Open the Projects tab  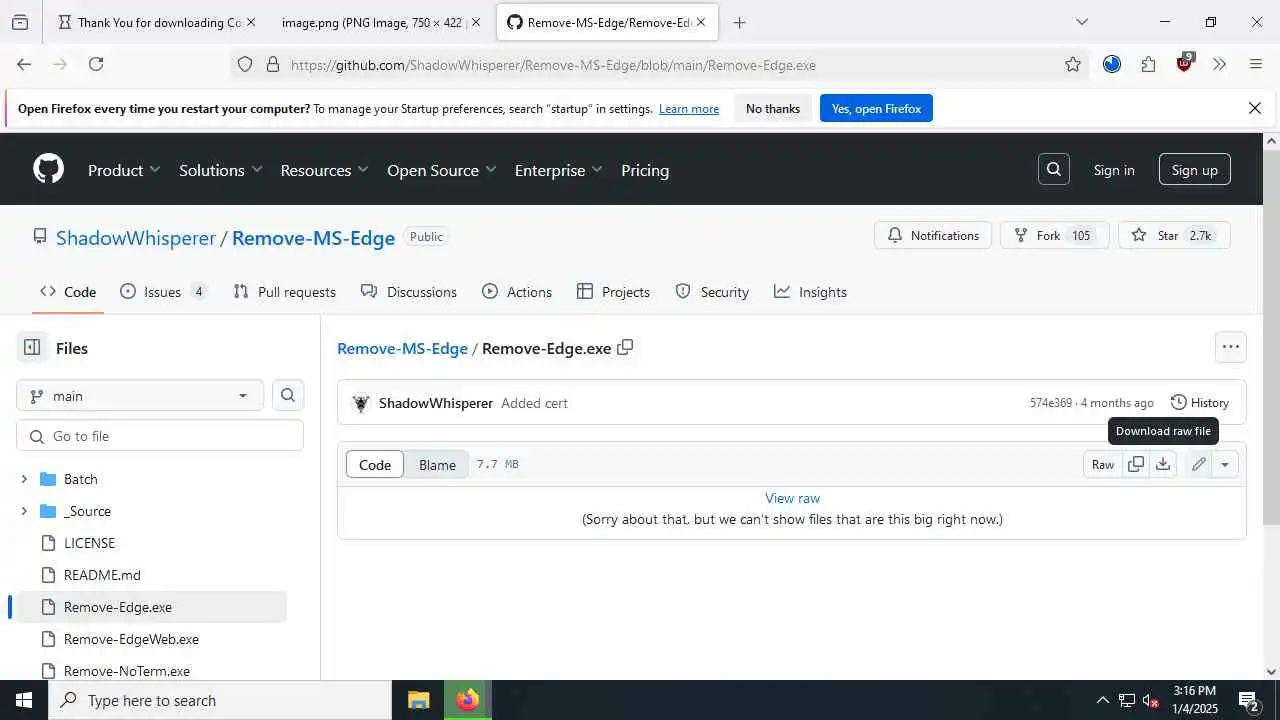614,291
